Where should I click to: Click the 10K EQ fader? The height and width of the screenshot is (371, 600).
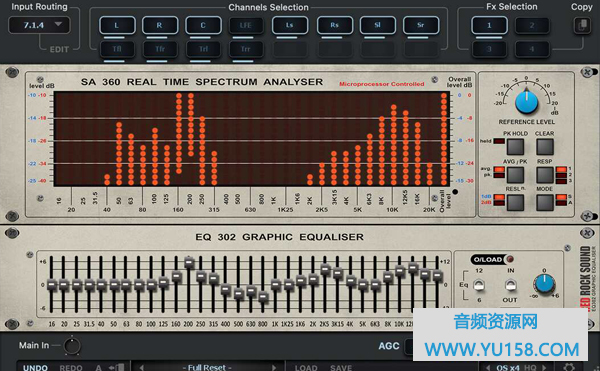pyautogui.click(x=399, y=271)
